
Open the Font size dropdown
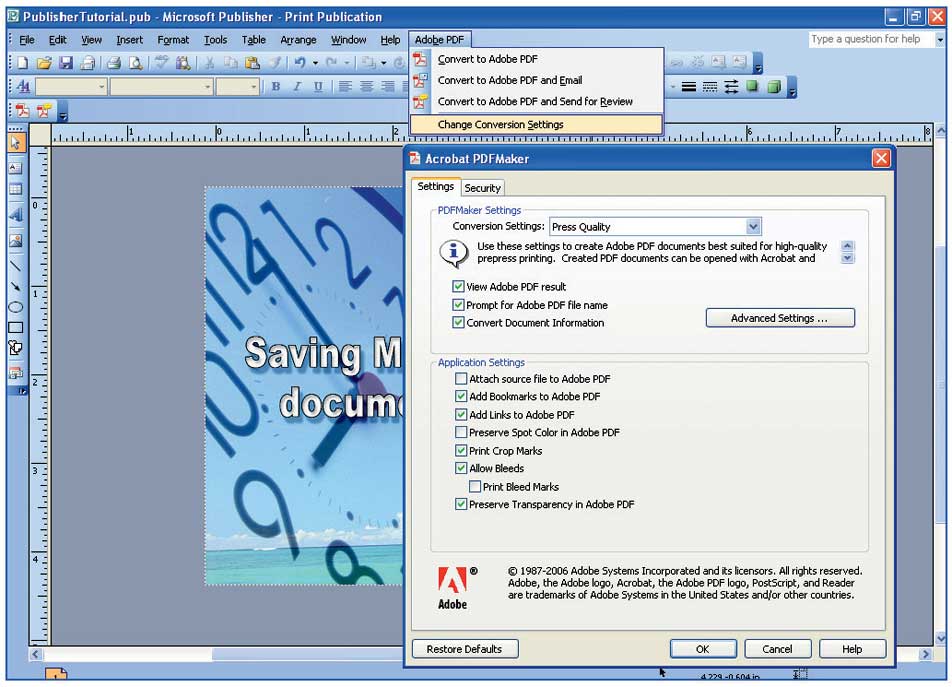pos(254,87)
